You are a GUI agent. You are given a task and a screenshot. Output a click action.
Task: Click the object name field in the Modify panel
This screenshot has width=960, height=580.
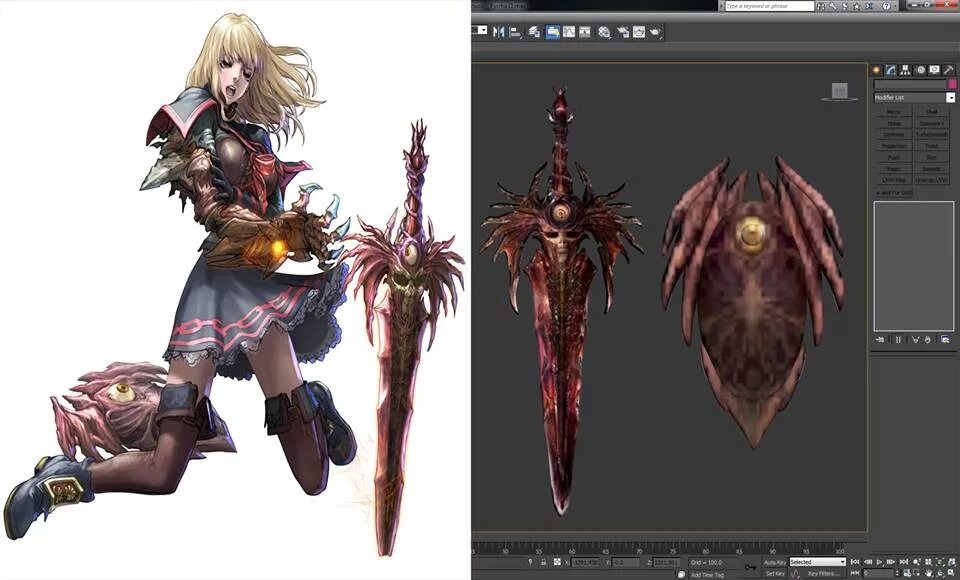coord(910,84)
